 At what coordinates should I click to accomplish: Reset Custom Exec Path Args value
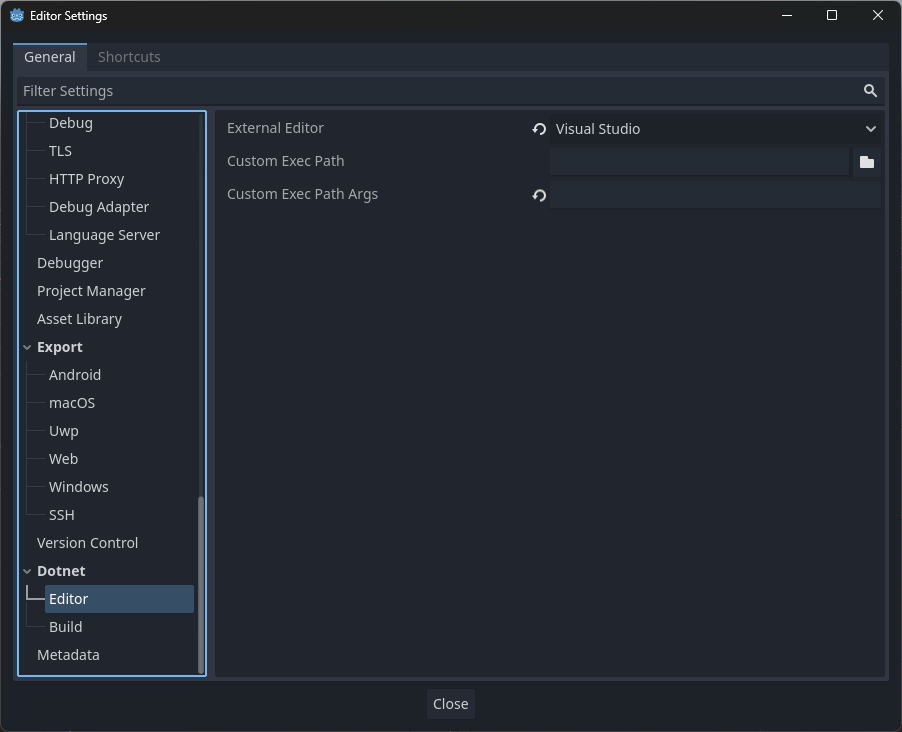pos(539,195)
